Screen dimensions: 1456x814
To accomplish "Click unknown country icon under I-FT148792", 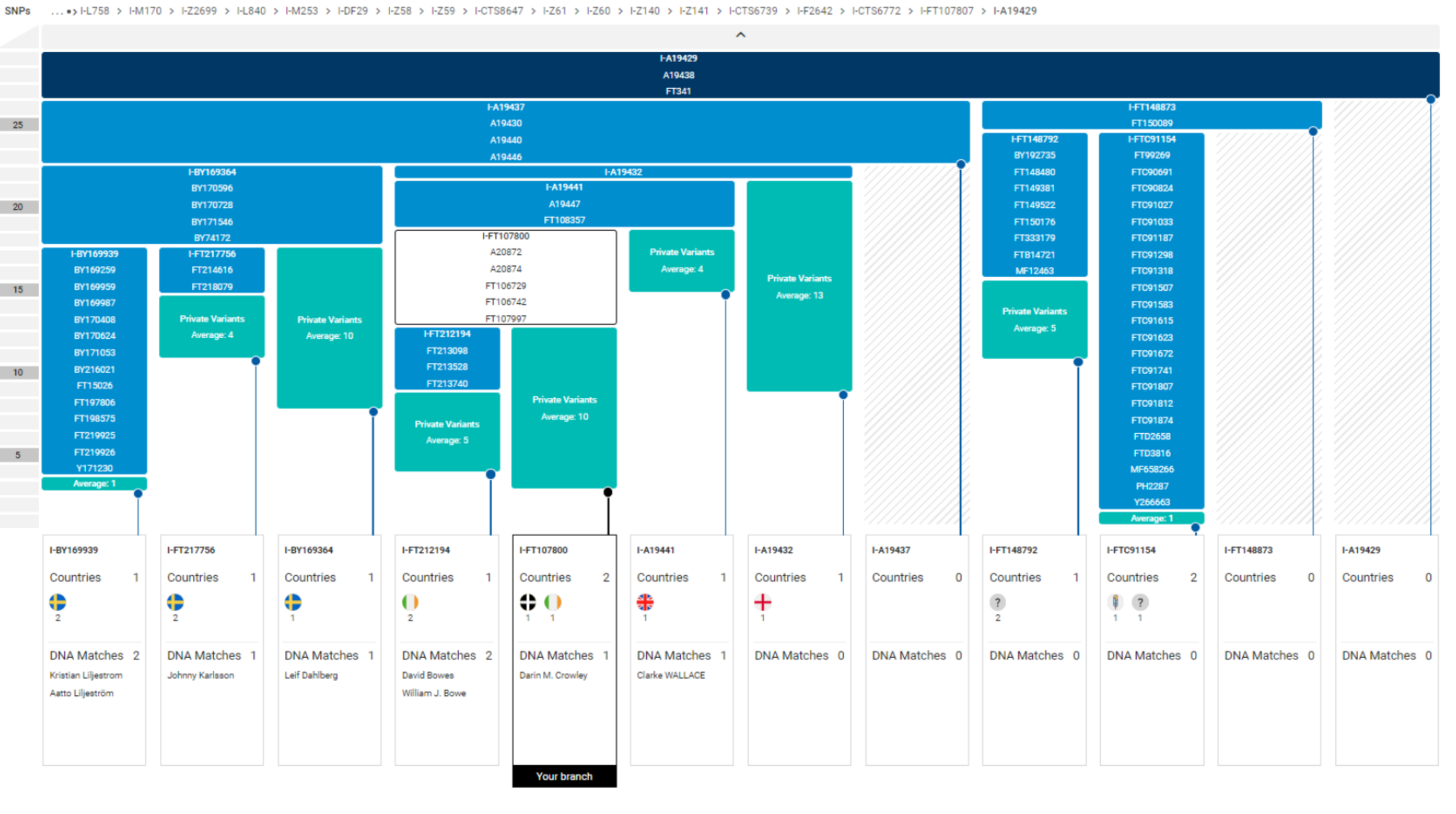I will point(998,602).
